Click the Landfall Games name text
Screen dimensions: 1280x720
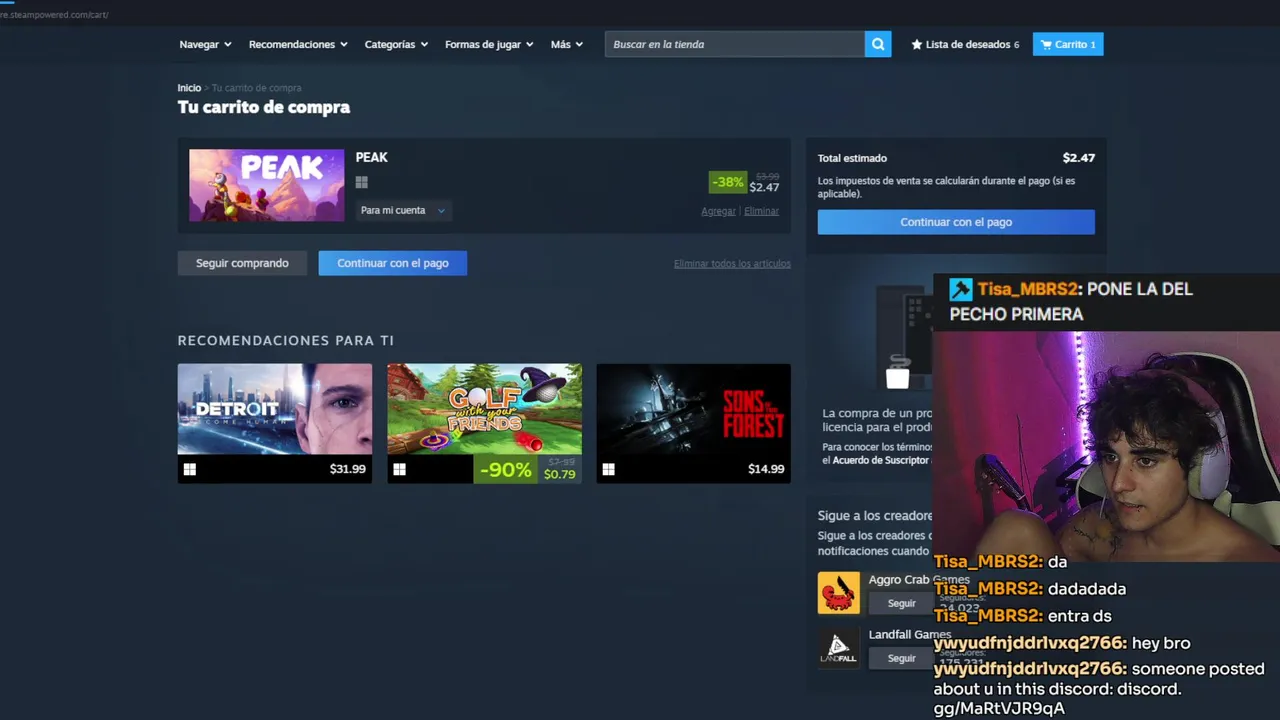pos(909,634)
